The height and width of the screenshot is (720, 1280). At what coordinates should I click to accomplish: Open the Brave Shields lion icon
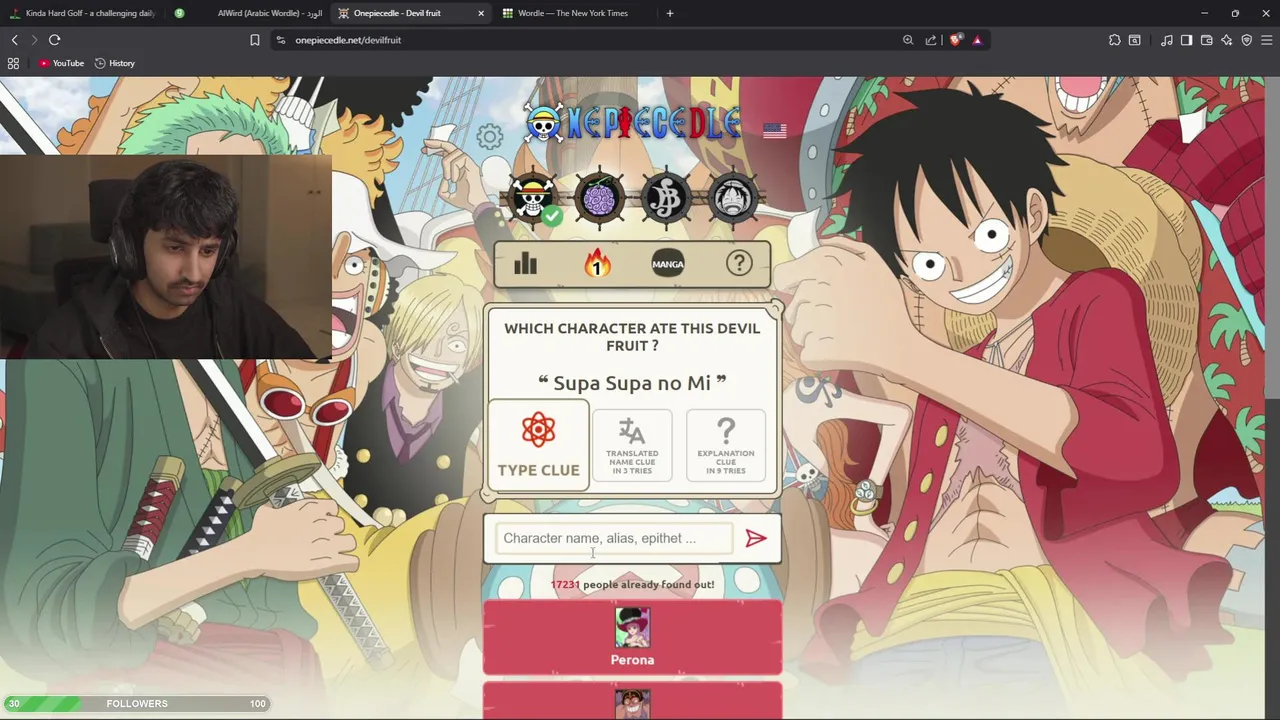[956, 40]
